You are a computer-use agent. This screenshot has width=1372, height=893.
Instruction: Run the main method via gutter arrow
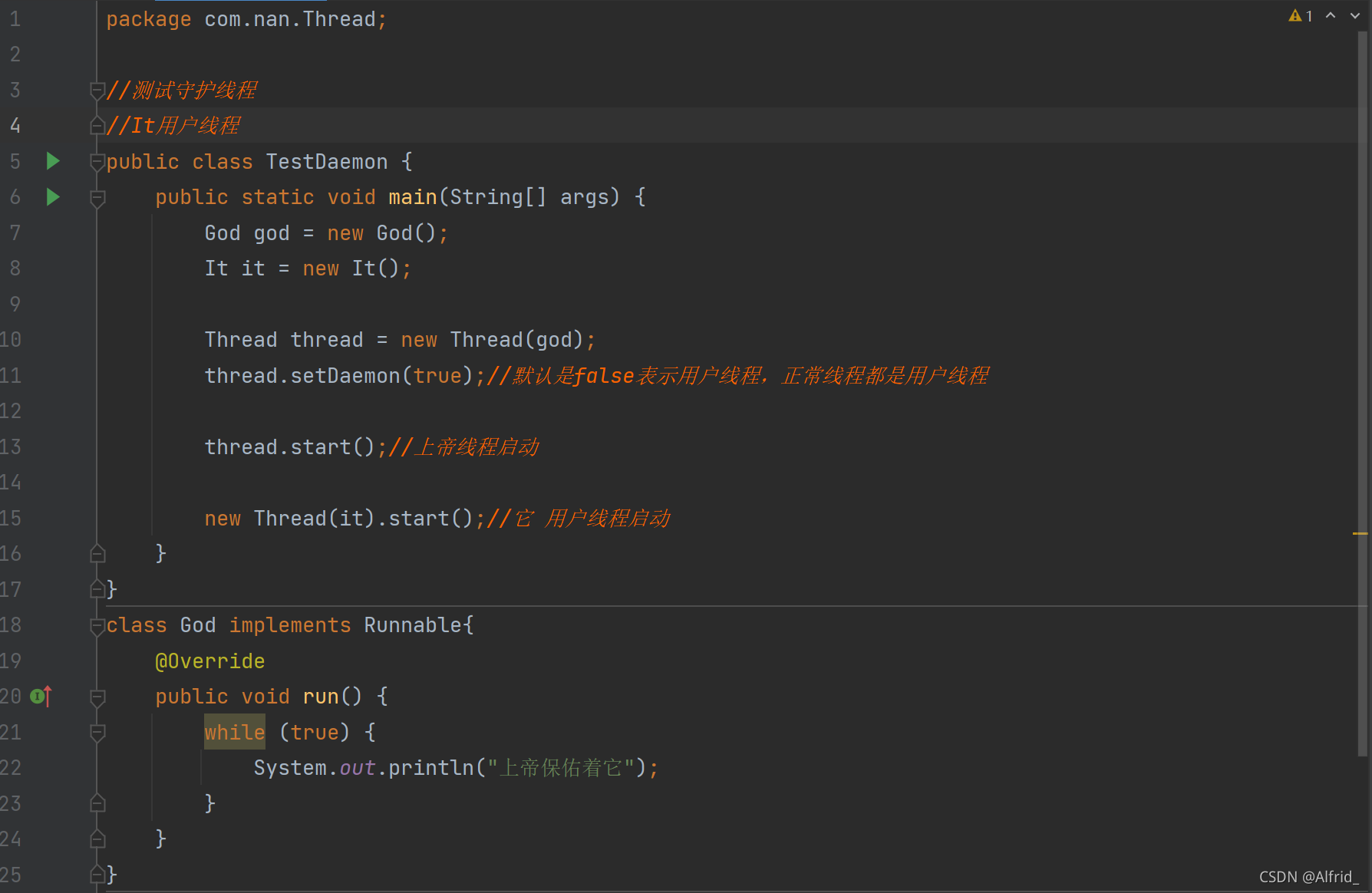(x=53, y=197)
